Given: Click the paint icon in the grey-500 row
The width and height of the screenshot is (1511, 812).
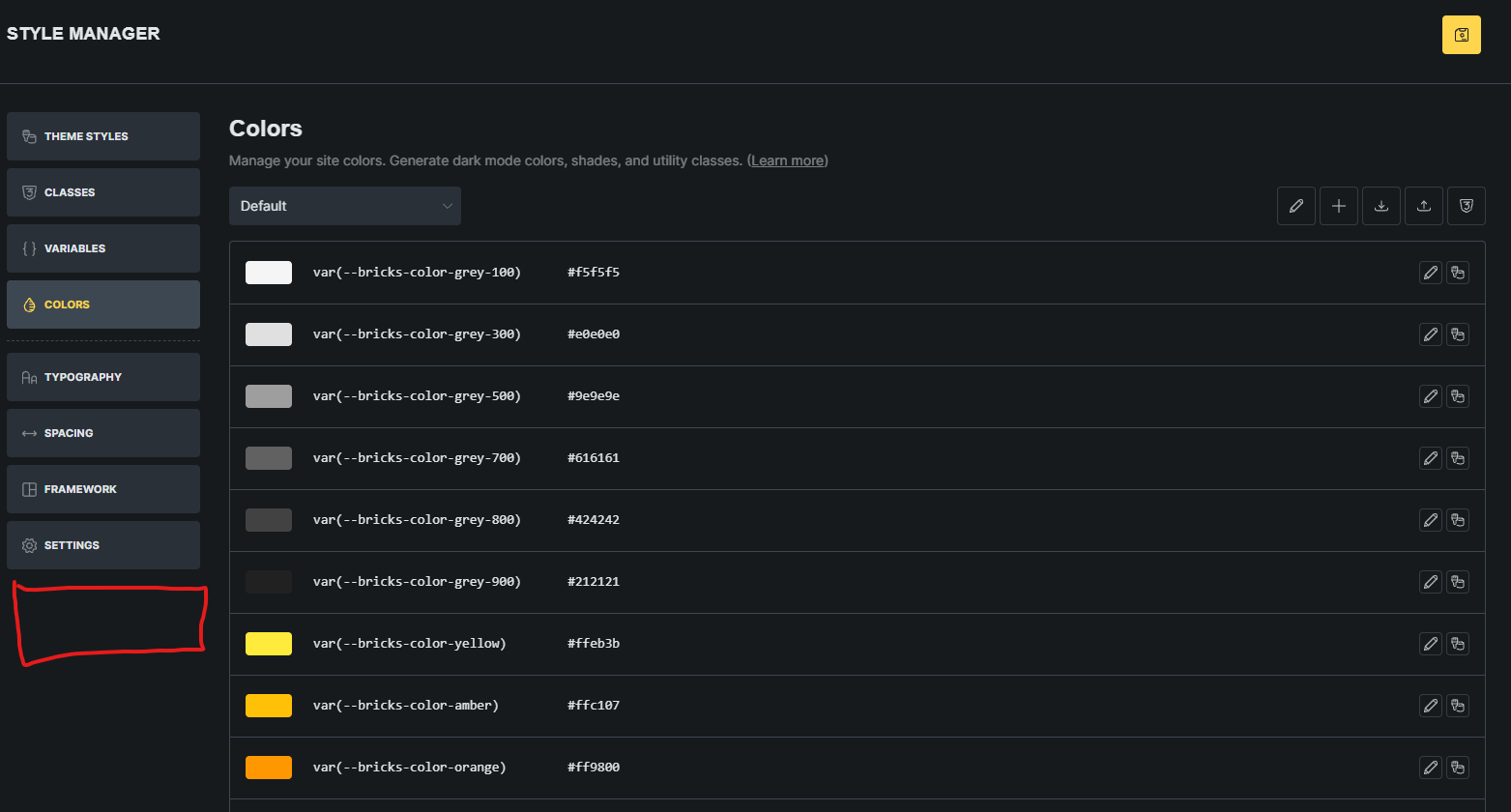Looking at the screenshot, I should pos(1458,396).
